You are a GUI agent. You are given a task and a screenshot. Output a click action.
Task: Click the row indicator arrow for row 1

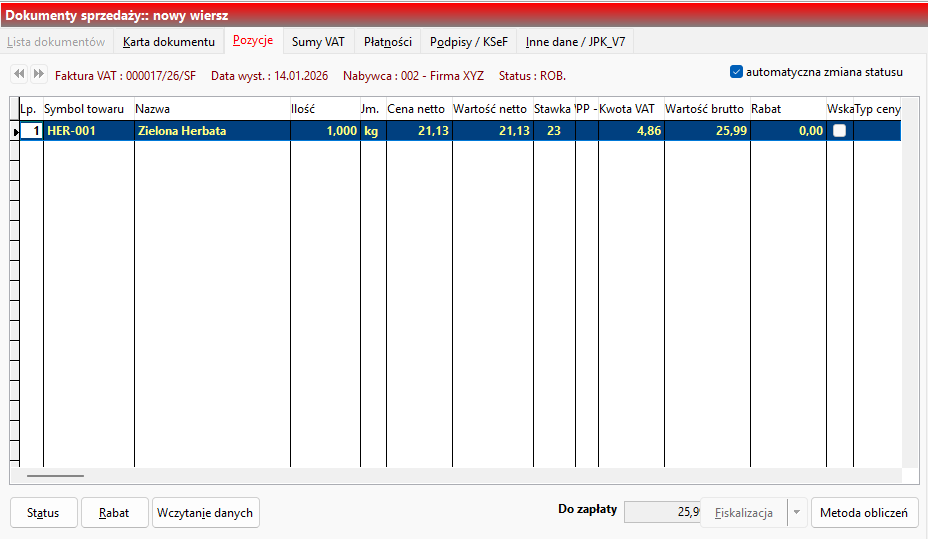pyautogui.click(x=15, y=132)
